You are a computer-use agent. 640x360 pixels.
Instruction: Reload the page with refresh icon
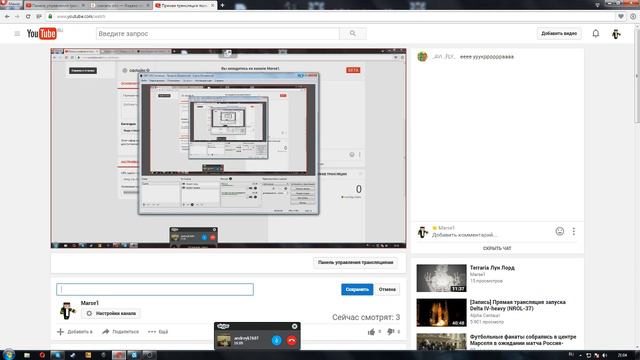click(x=28, y=16)
